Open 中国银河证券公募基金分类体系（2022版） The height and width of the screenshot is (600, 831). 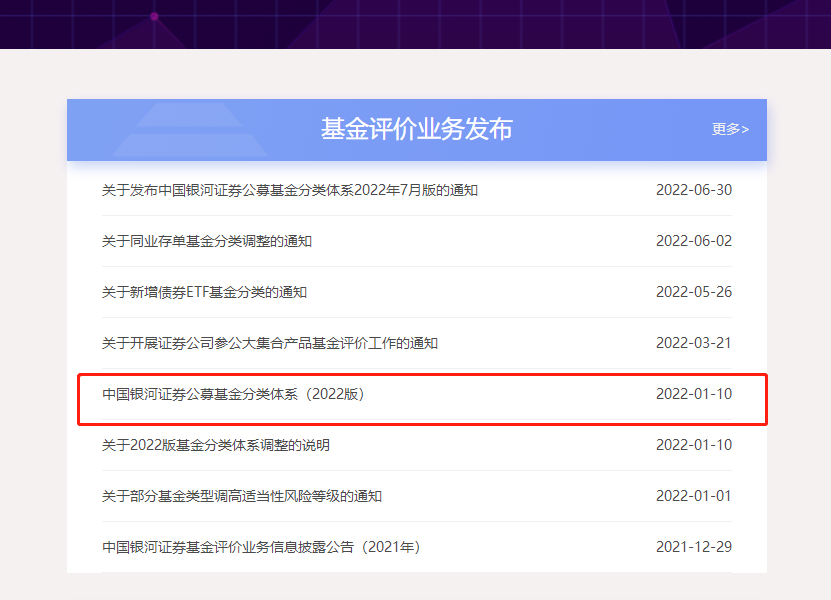point(233,394)
